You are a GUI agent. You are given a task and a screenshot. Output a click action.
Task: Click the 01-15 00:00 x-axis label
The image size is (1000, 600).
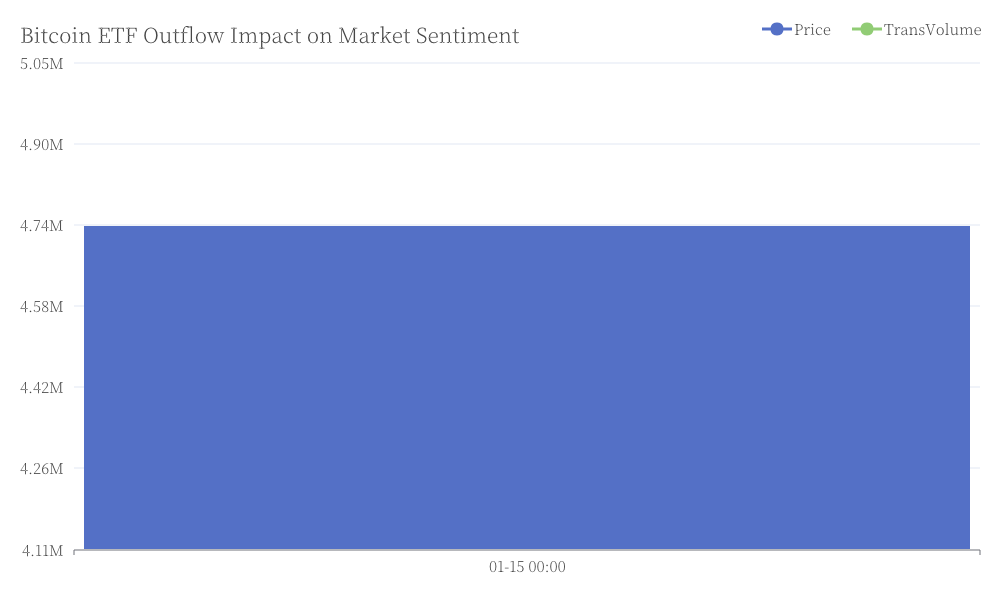tap(527, 567)
